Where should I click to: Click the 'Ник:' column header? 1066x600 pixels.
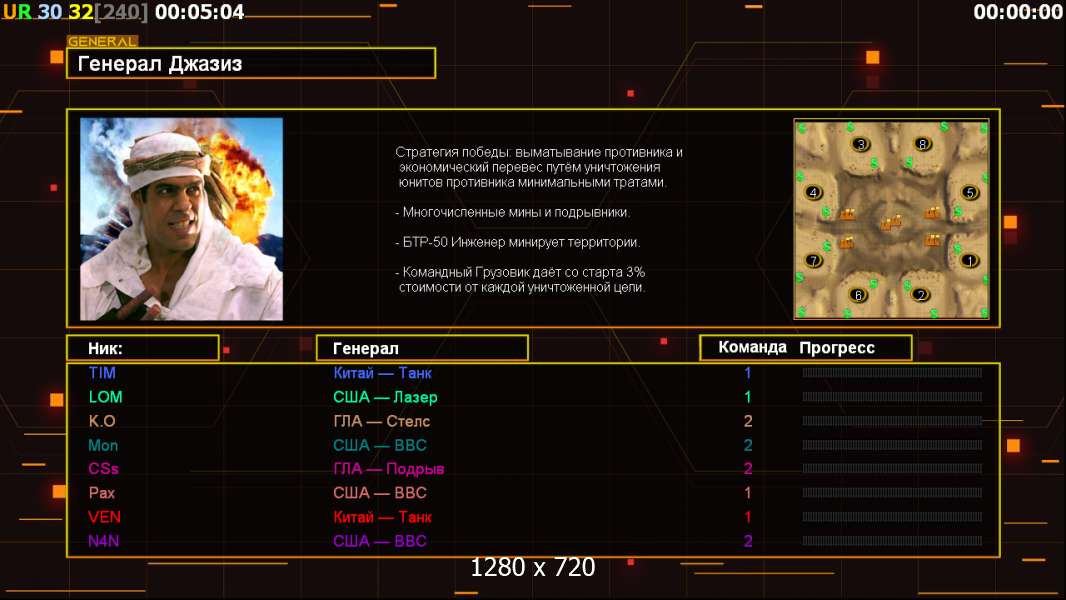[143, 348]
